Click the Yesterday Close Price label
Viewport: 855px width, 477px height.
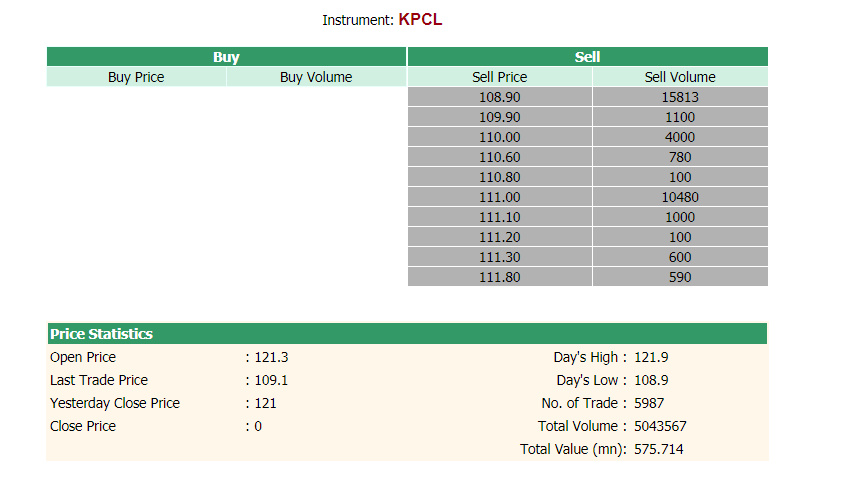coord(115,403)
